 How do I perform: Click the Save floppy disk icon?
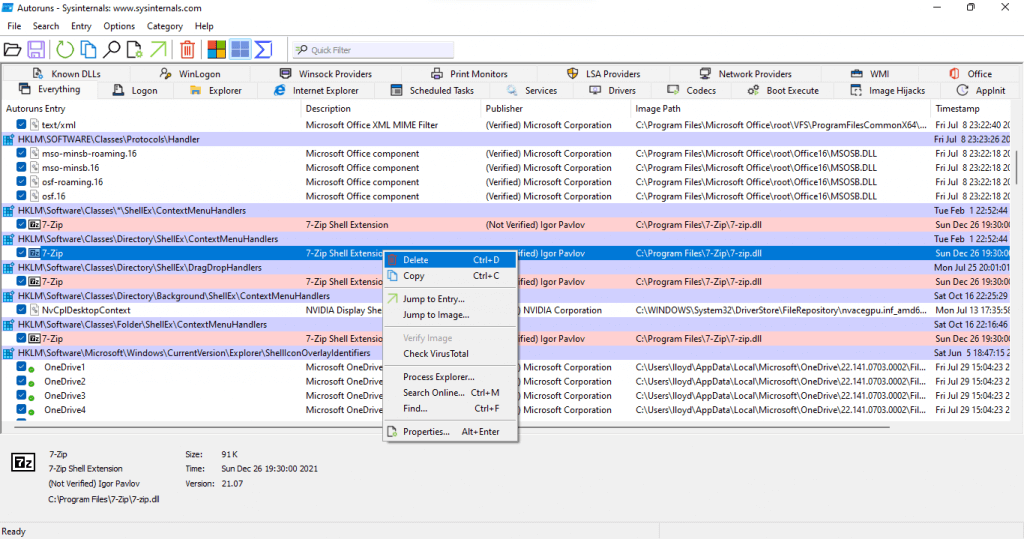[x=36, y=49]
